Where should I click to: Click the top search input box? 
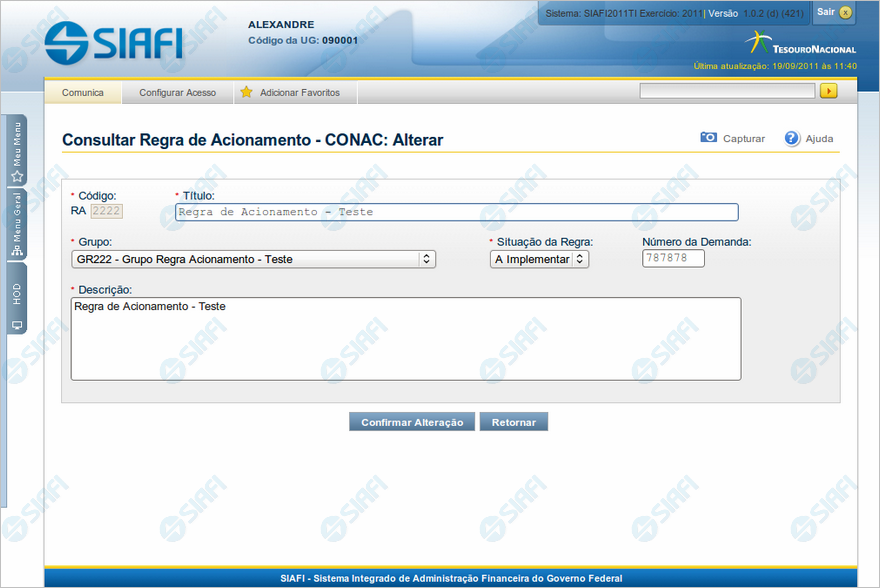point(727,91)
